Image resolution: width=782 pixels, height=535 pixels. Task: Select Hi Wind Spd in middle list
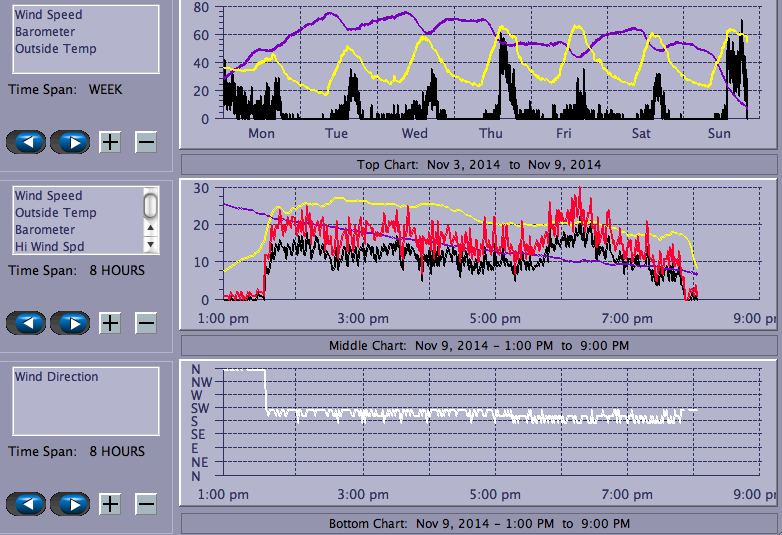click(49, 246)
